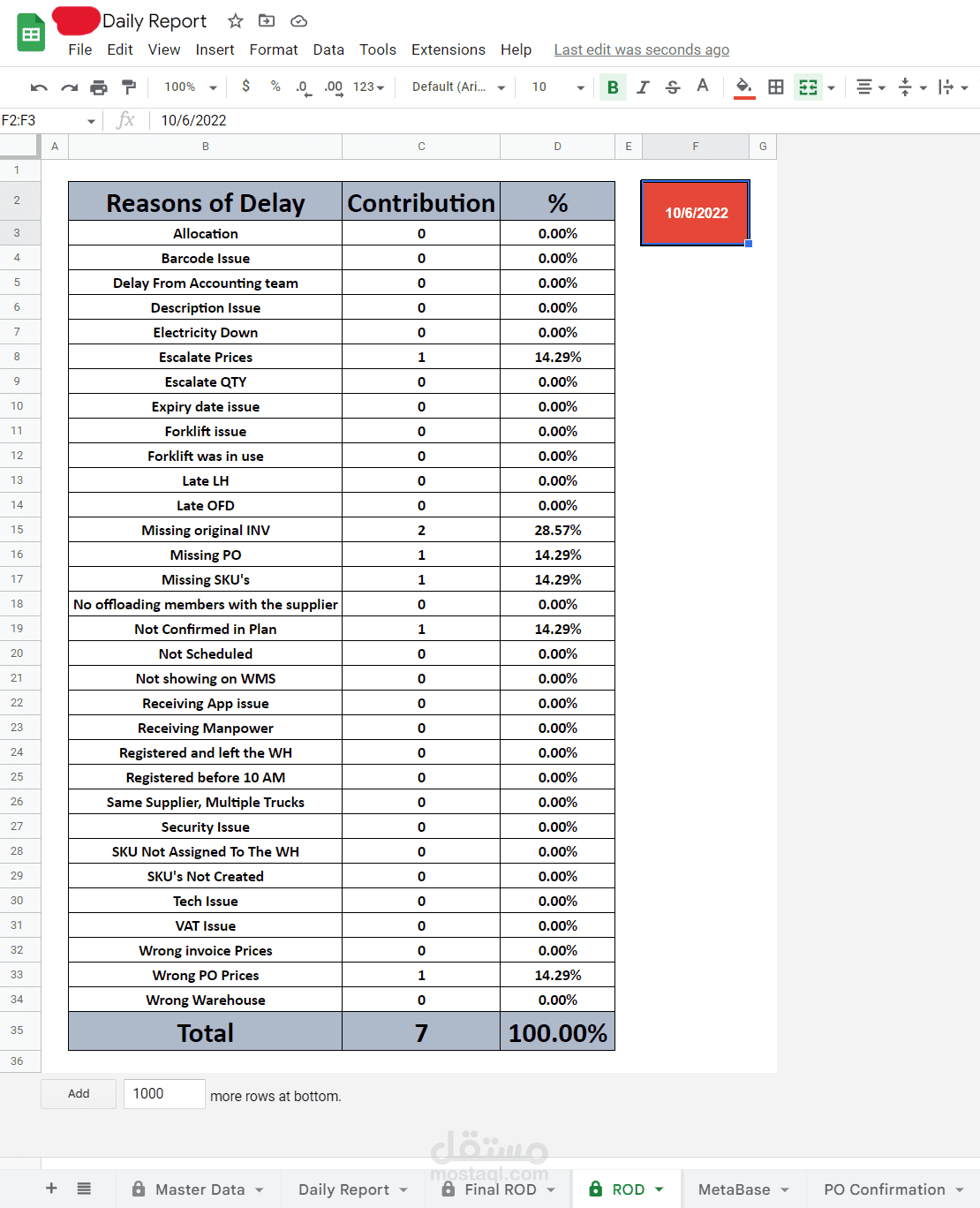Open the Help menu
The width and height of the screenshot is (980, 1208).
pos(516,50)
